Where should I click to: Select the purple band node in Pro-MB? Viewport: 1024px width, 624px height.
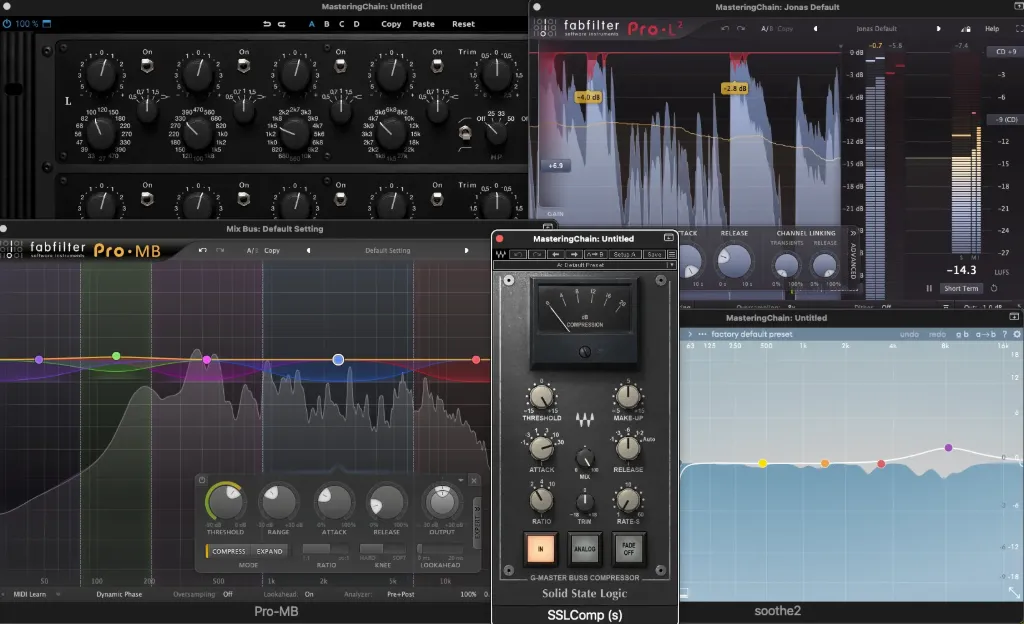(x=39, y=360)
